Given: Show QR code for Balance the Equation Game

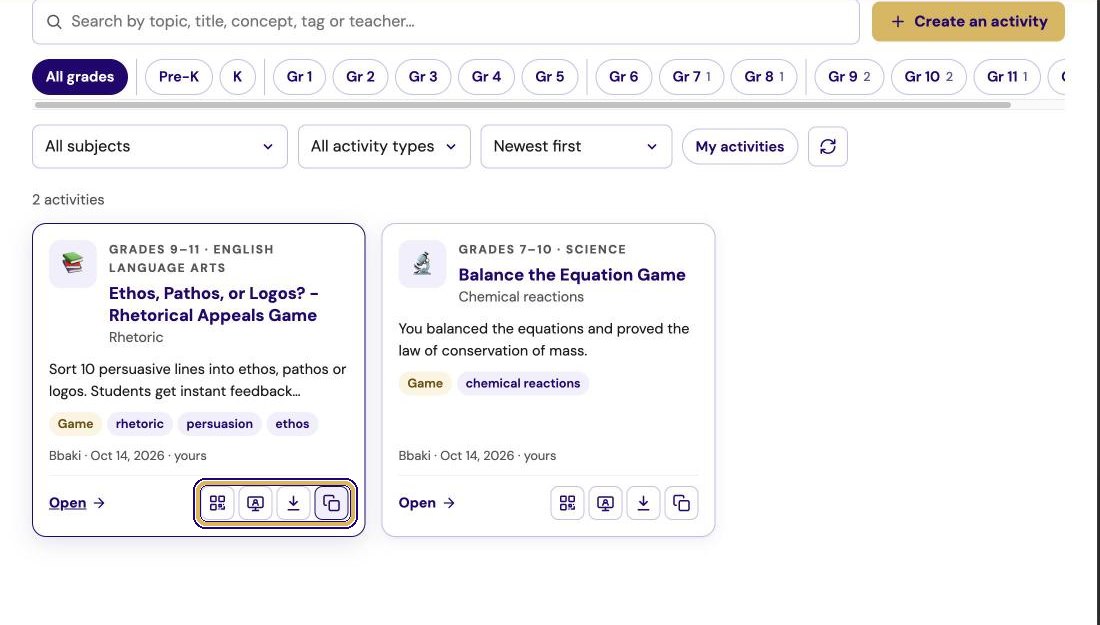Looking at the screenshot, I should pyautogui.click(x=568, y=503).
